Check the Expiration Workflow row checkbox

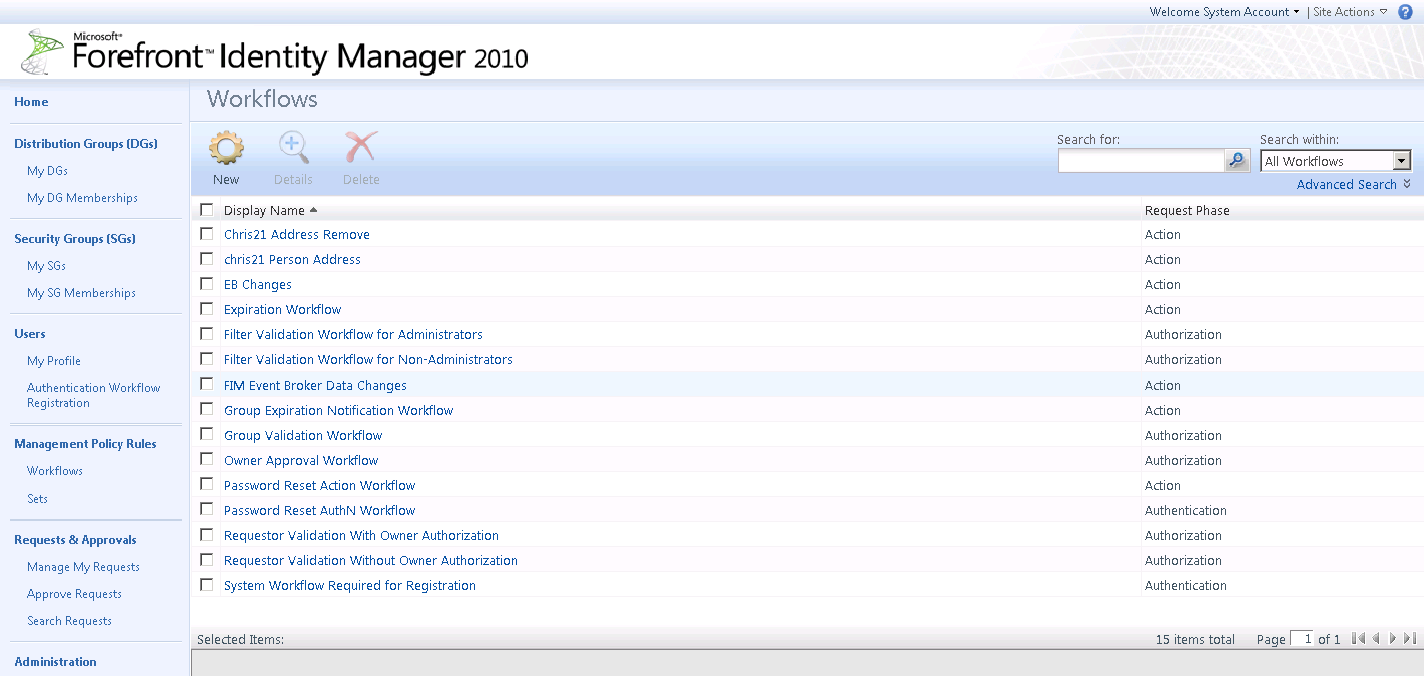tap(207, 309)
